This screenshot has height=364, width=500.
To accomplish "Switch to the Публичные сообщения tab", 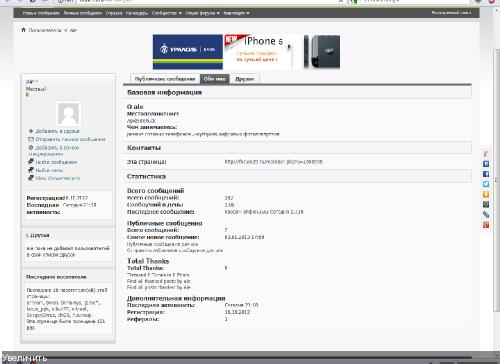I will 165,79.
